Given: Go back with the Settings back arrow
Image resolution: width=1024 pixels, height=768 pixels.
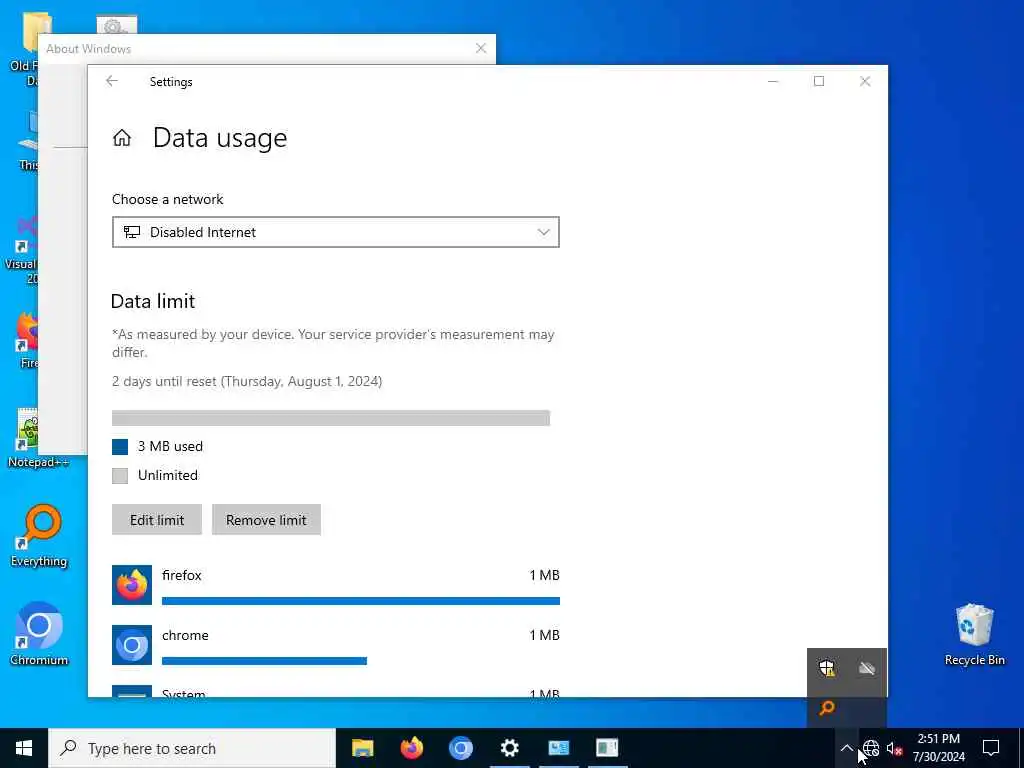Looking at the screenshot, I should click(112, 81).
